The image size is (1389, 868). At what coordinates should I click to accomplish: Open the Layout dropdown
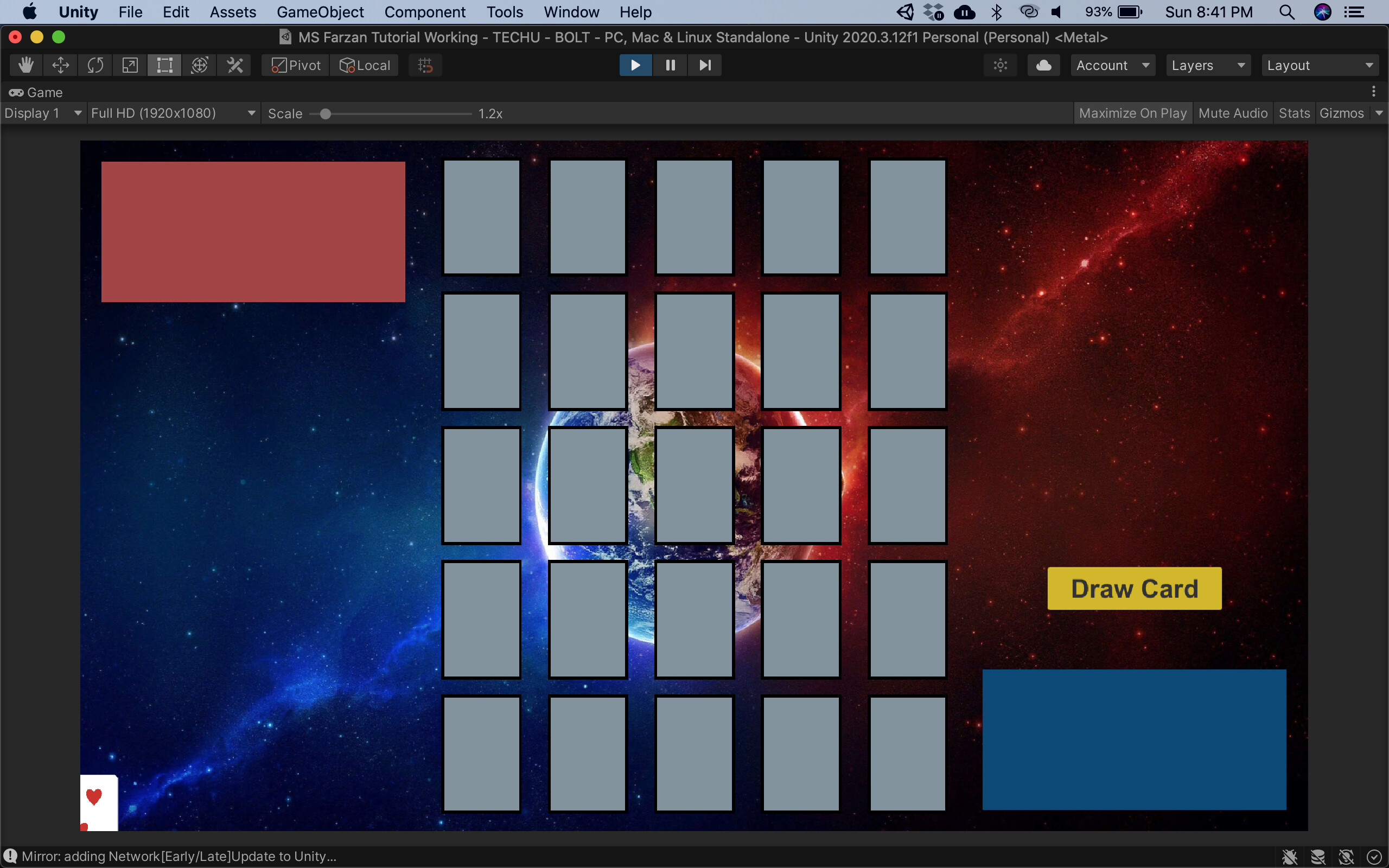click(1319, 65)
